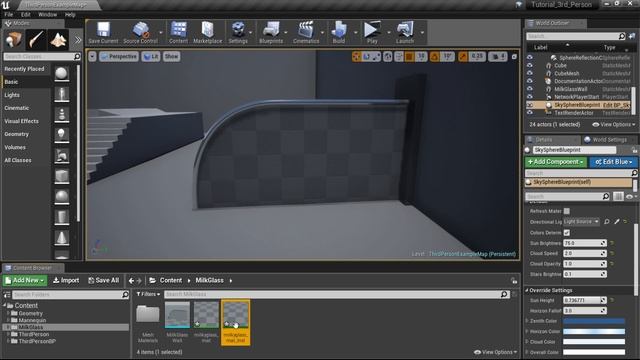Click the browse magnifier icon beside Light Source
The width and height of the screenshot is (640, 360).
[x=607, y=222]
